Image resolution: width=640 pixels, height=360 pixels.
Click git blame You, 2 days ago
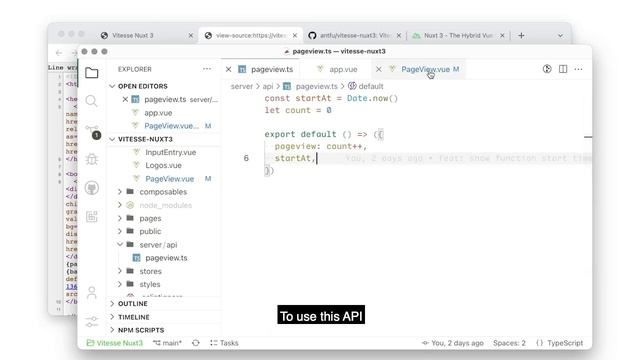pos(453,343)
